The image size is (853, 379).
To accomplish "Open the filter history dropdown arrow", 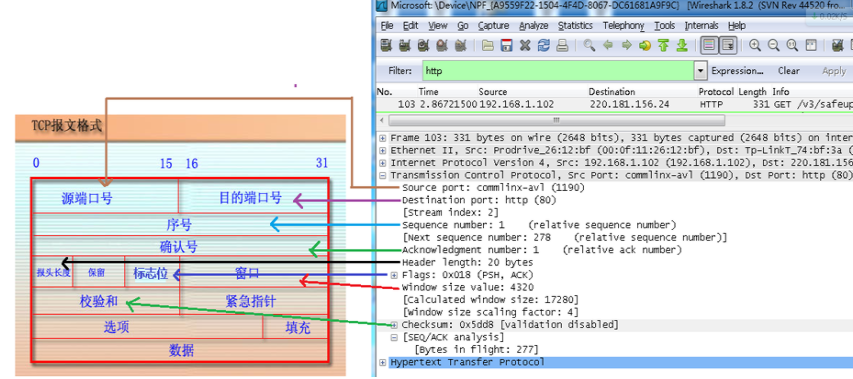I will coord(700,71).
